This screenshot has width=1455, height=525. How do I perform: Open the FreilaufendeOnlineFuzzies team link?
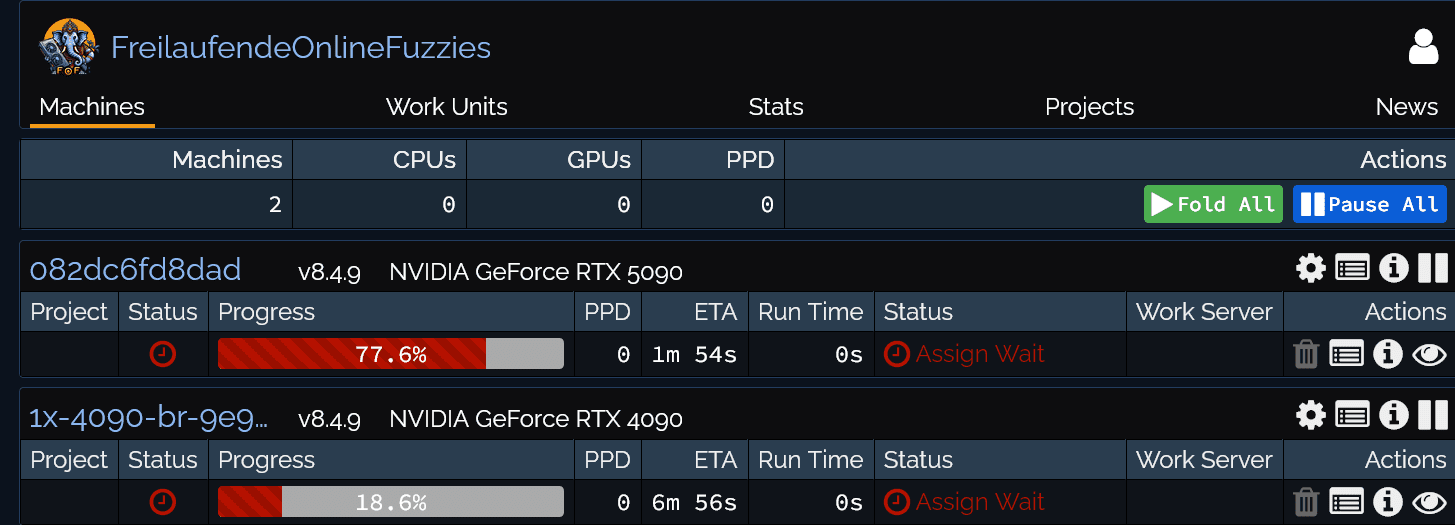301,47
